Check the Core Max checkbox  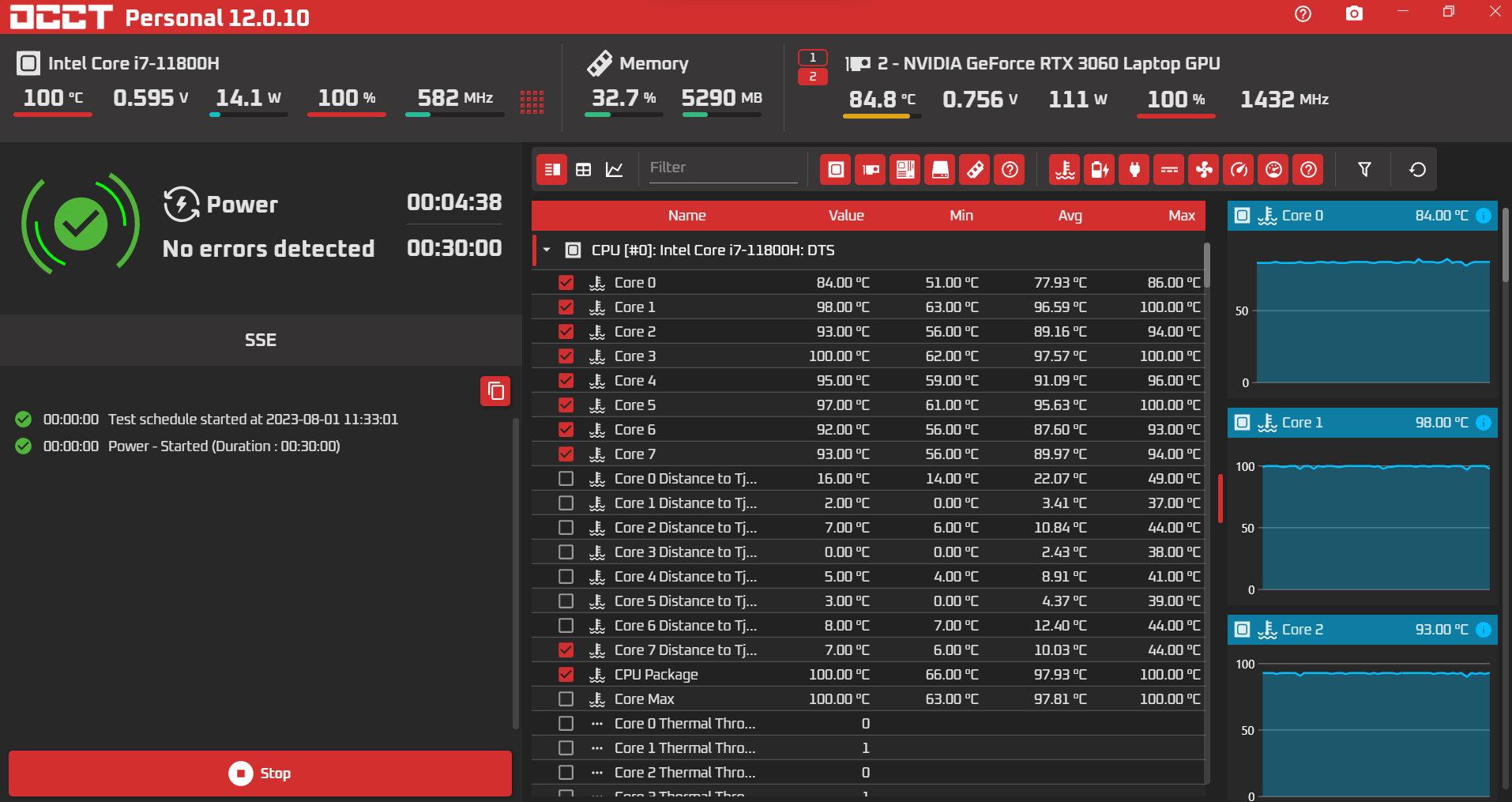pyautogui.click(x=566, y=698)
